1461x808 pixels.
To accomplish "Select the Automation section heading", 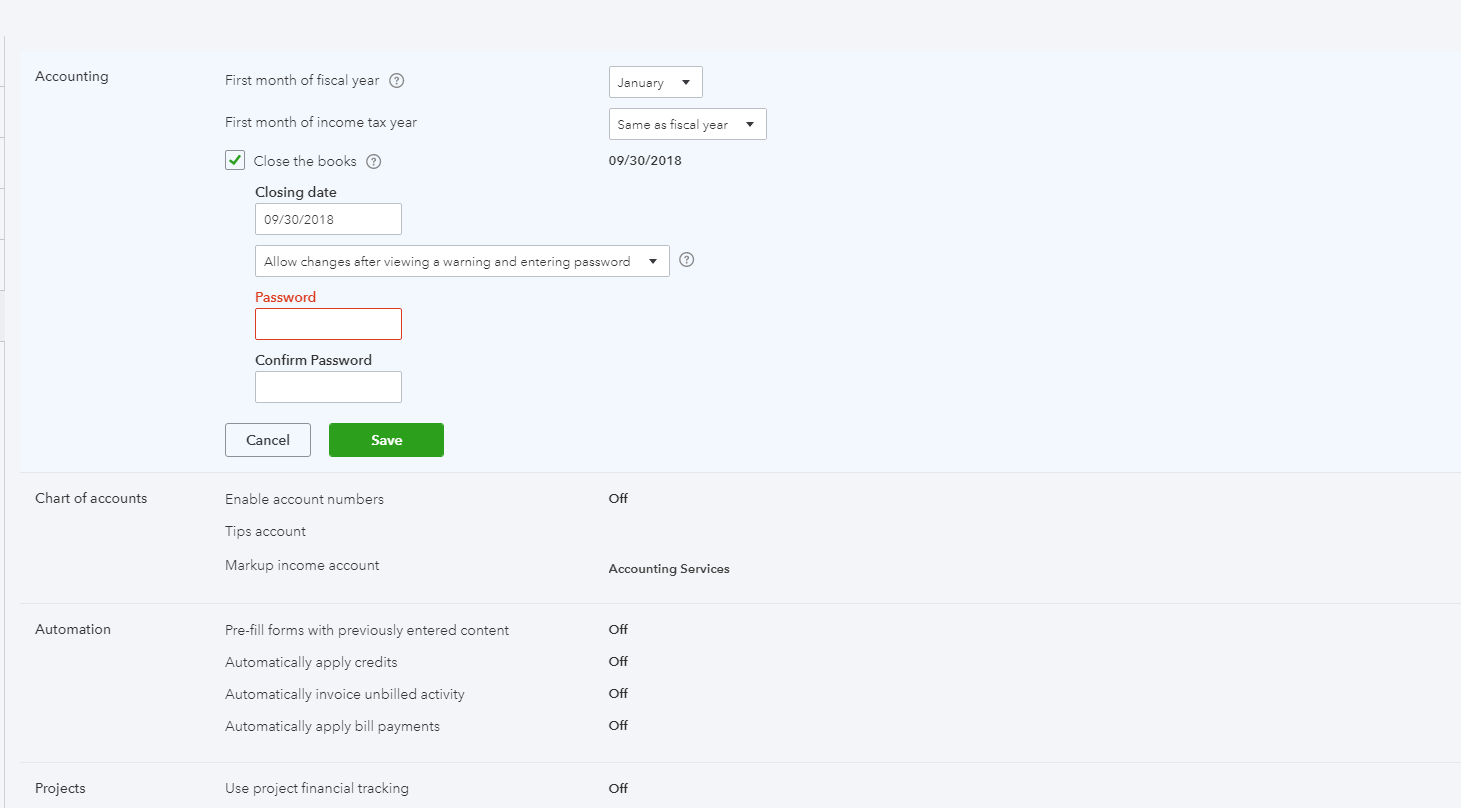I will click(x=73, y=629).
